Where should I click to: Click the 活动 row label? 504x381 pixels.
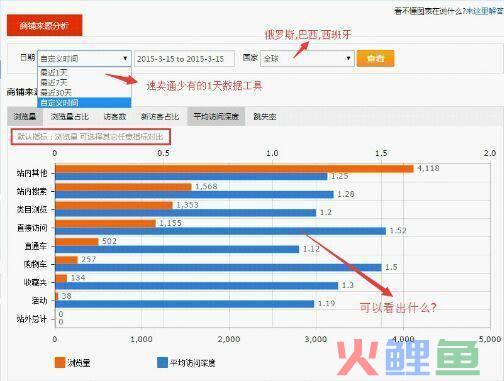39,301
